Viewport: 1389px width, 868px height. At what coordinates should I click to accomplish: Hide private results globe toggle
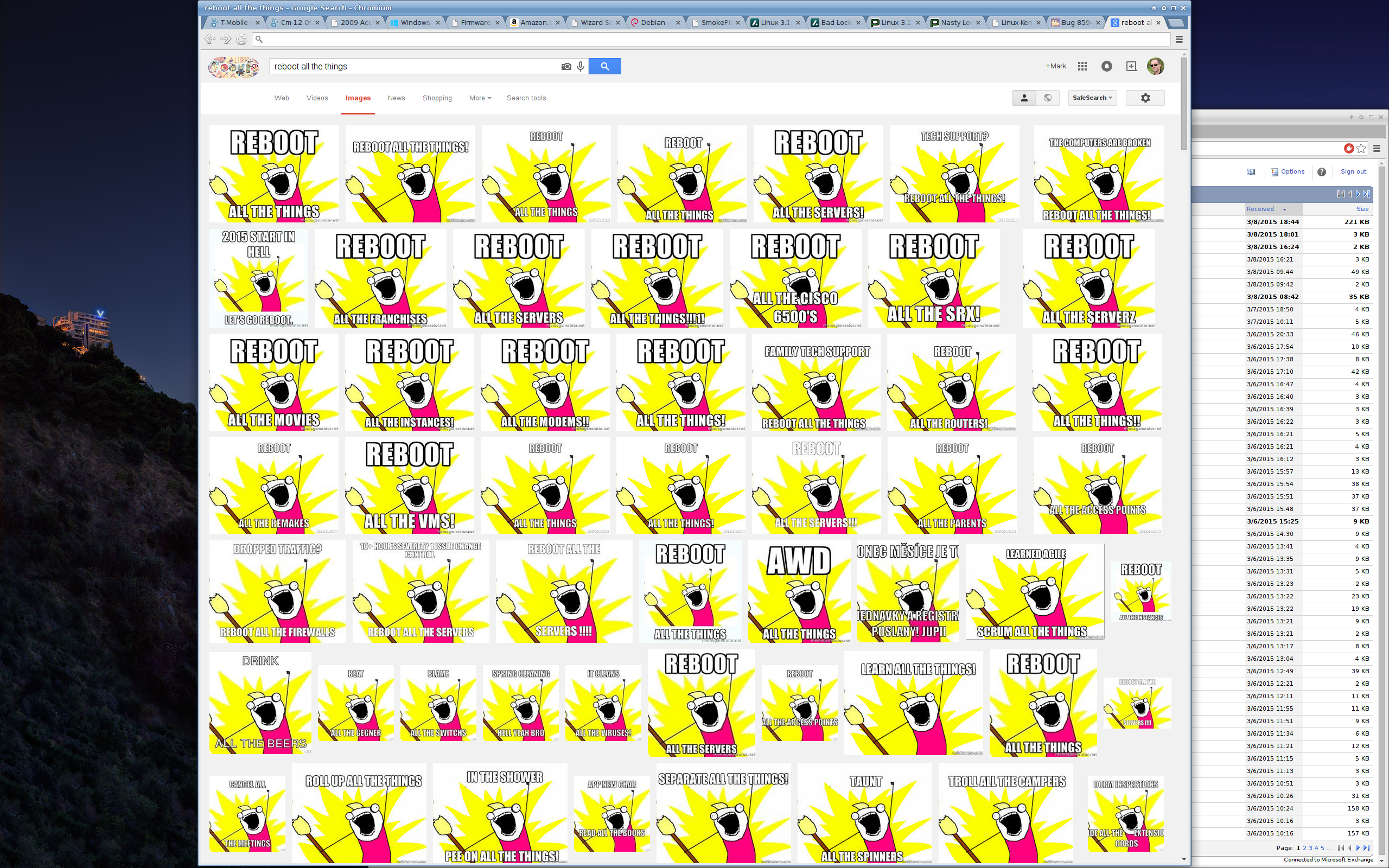pos(1048,98)
